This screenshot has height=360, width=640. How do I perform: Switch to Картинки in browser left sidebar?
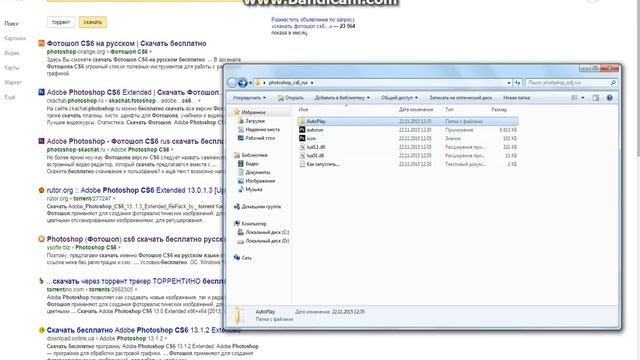[15, 38]
